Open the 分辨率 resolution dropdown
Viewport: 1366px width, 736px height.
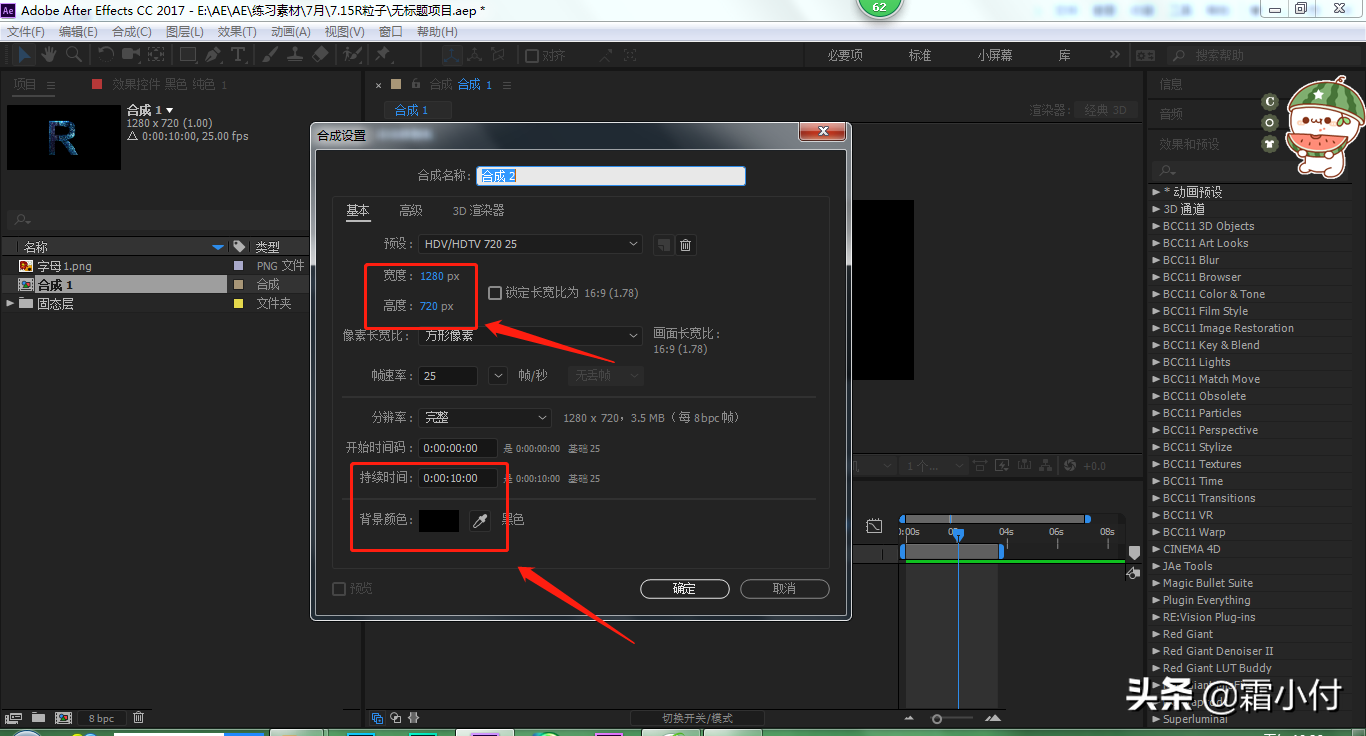(x=485, y=417)
